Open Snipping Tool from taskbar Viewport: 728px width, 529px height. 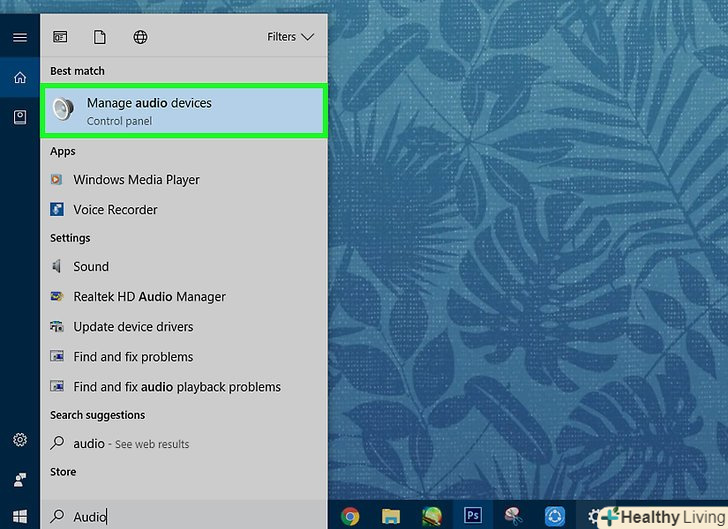click(x=514, y=516)
